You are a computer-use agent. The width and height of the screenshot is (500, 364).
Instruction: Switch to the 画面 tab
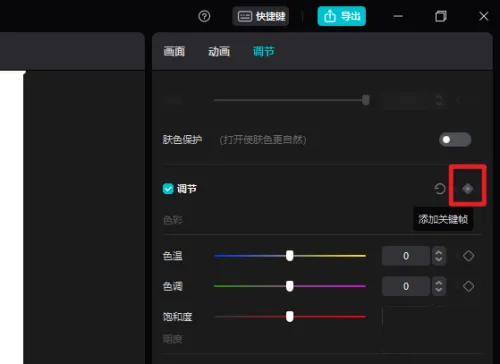coord(174,51)
